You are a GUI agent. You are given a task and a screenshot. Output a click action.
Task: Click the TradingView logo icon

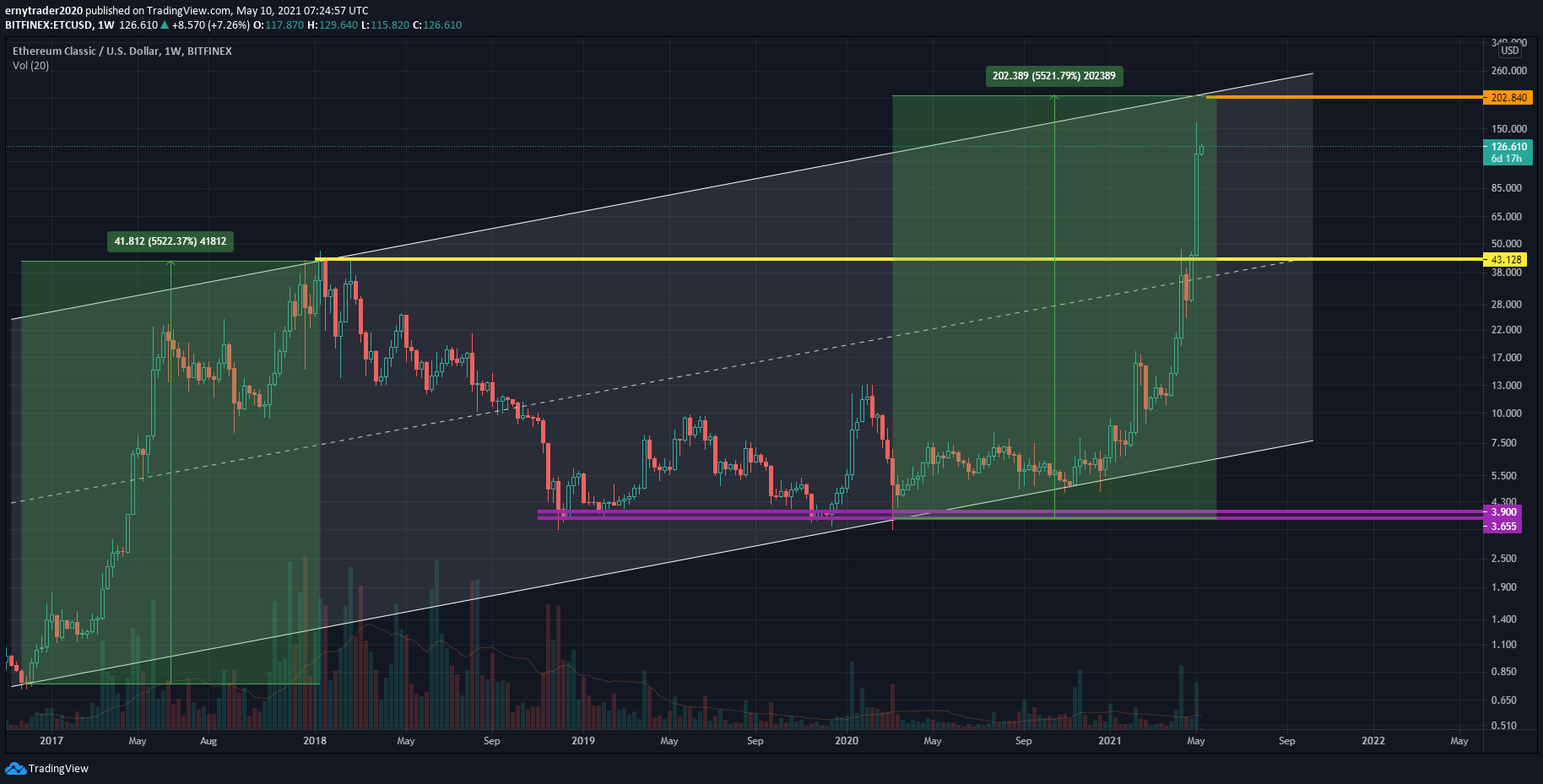click(x=15, y=768)
